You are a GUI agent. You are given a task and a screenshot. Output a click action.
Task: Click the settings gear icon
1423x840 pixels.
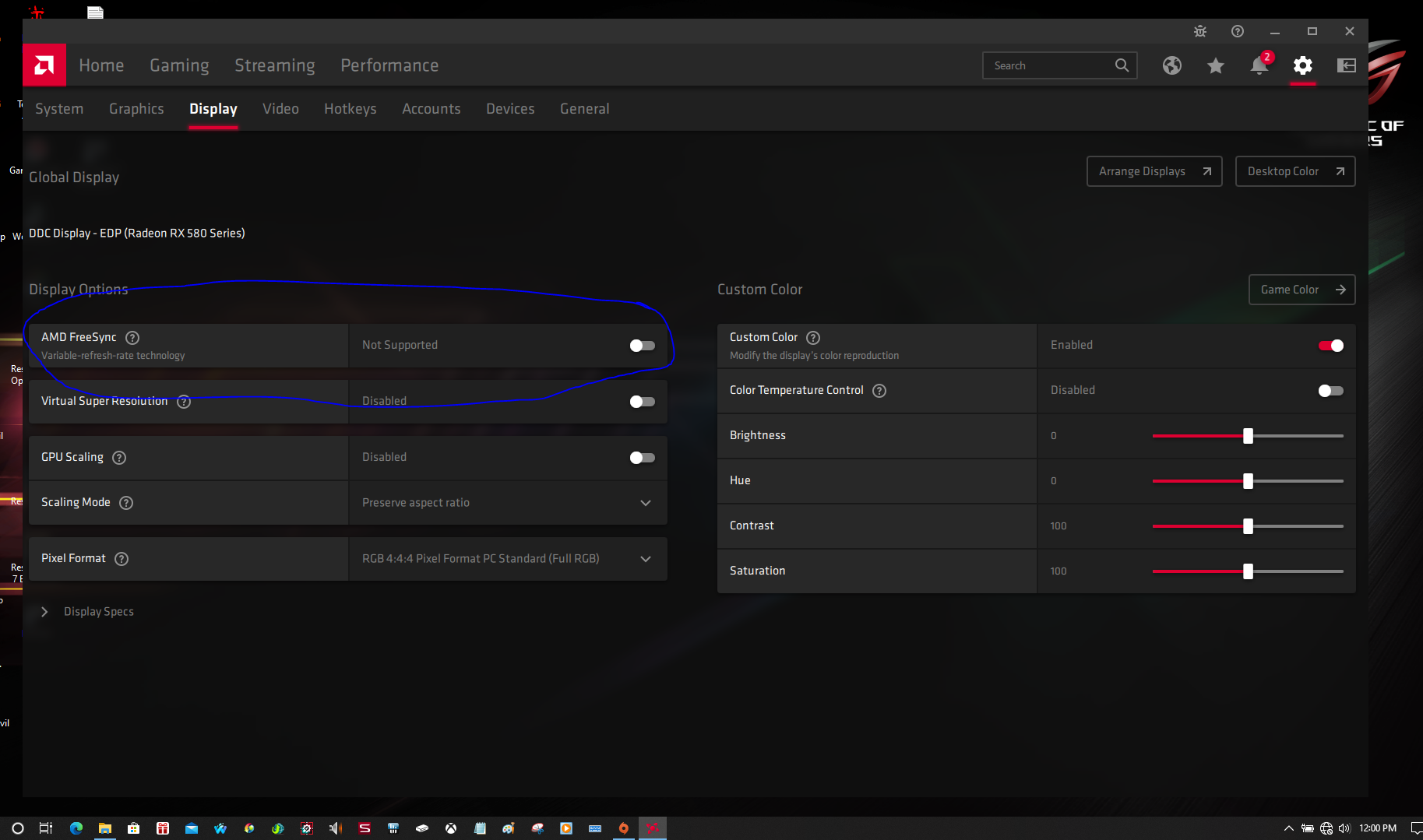pyautogui.click(x=1303, y=65)
